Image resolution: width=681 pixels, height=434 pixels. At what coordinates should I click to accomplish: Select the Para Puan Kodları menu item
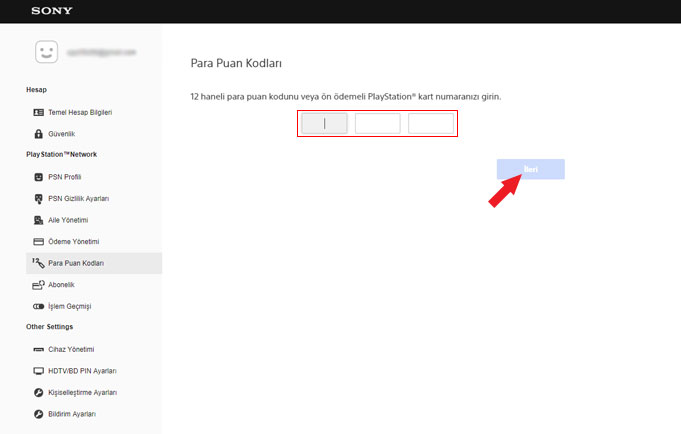[76, 263]
